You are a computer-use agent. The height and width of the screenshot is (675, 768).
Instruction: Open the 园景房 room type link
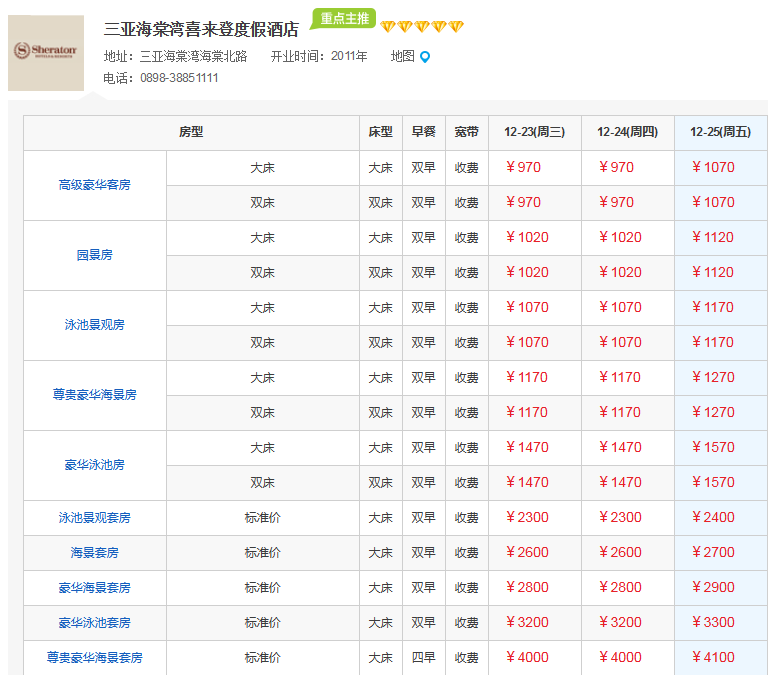pyautogui.click(x=95, y=255)
